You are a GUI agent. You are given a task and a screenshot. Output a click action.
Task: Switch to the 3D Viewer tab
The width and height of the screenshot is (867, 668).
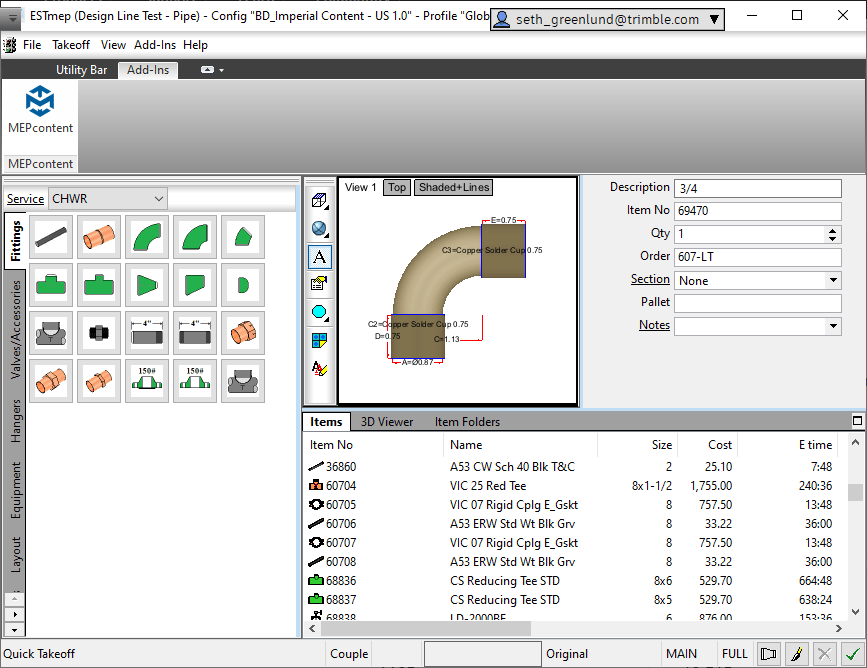(387, 422)
